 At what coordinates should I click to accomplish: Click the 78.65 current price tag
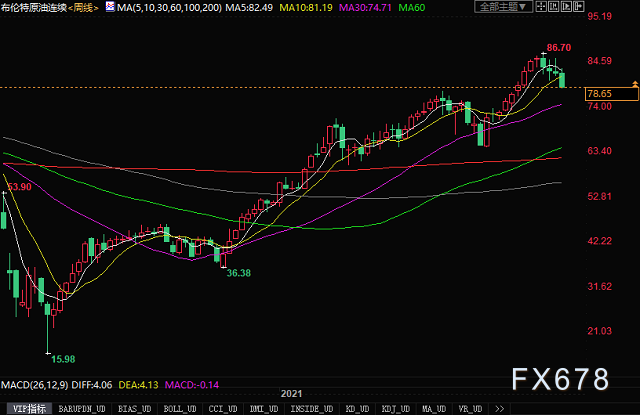click(611, 94)
